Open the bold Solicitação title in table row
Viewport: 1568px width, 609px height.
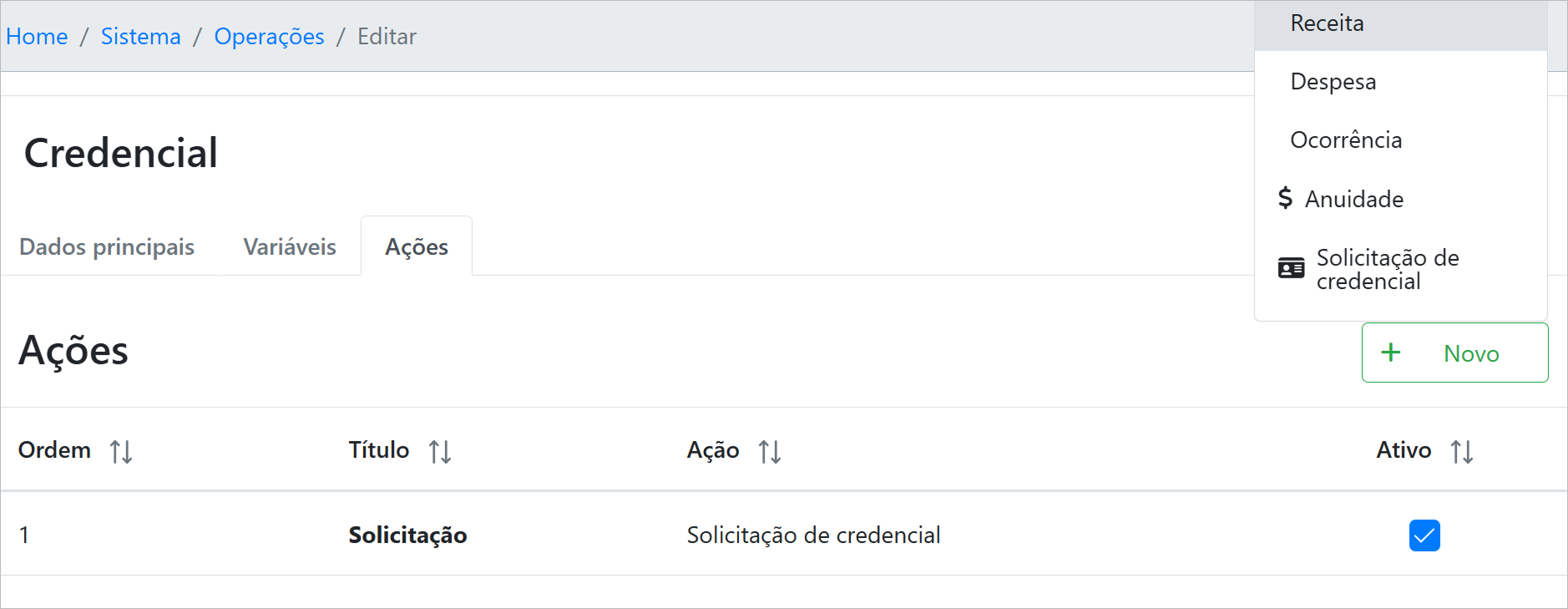[x=407, y=535]
